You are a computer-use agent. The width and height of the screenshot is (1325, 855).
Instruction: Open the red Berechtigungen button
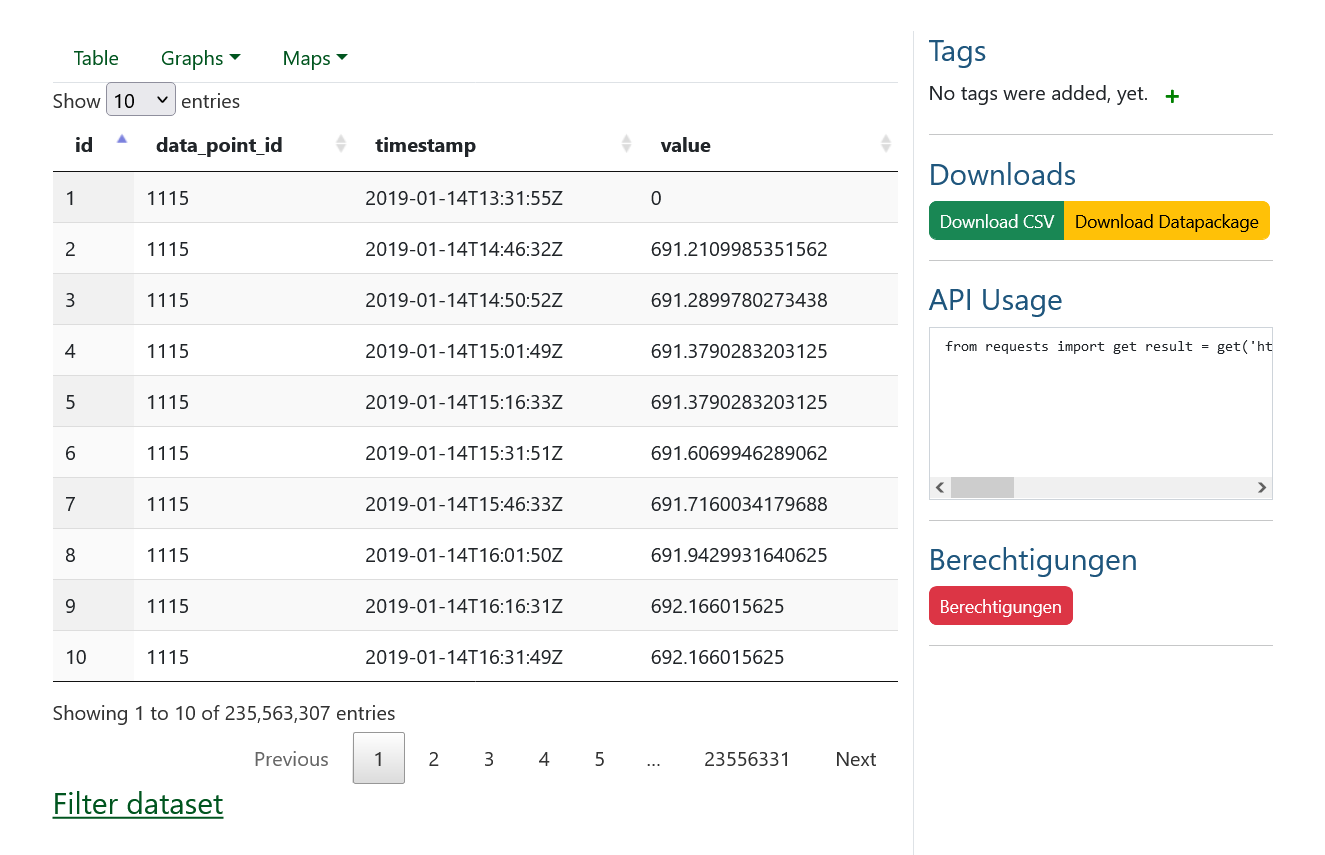1000,606
